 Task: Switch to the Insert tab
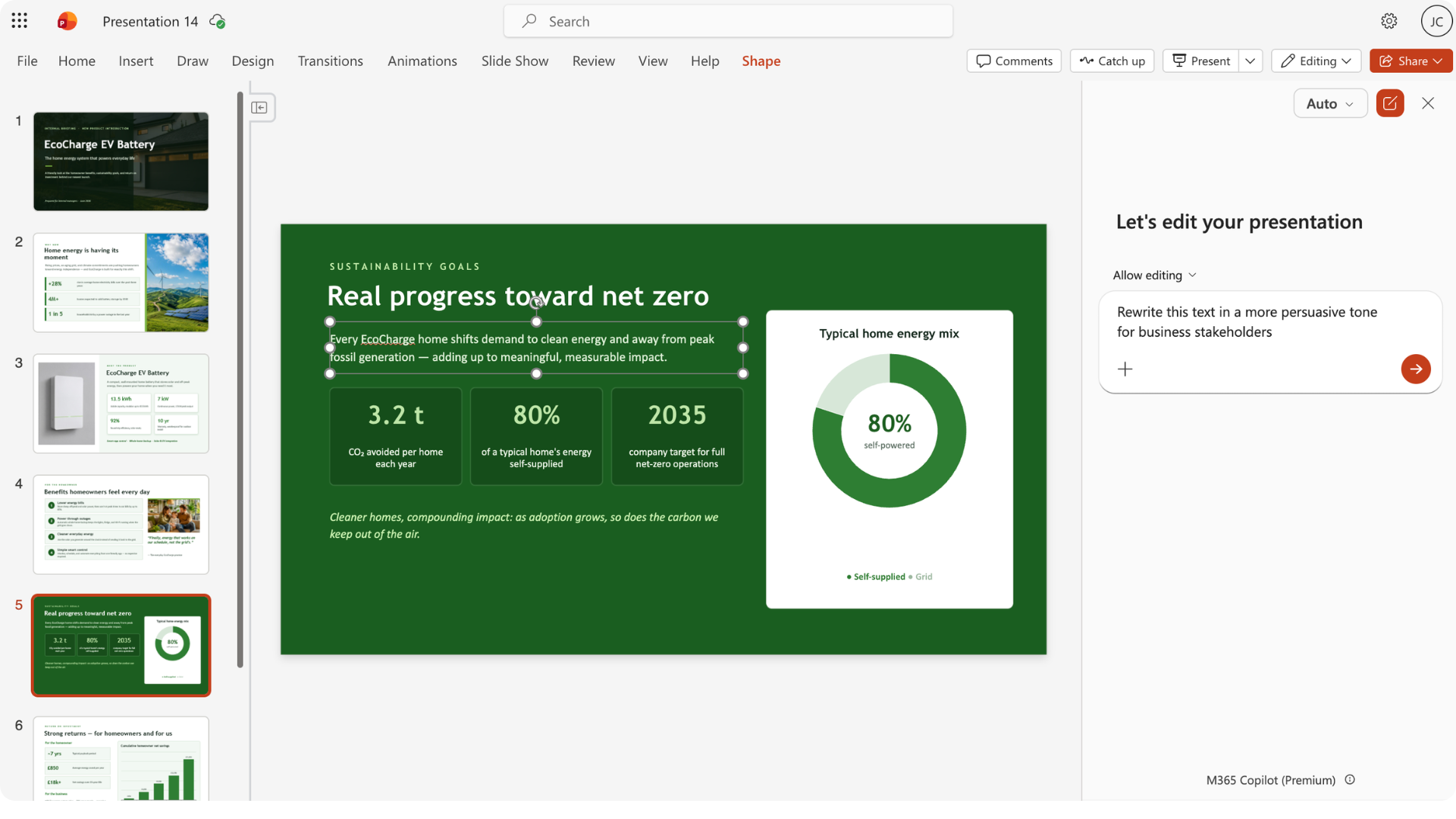point(136,61)
